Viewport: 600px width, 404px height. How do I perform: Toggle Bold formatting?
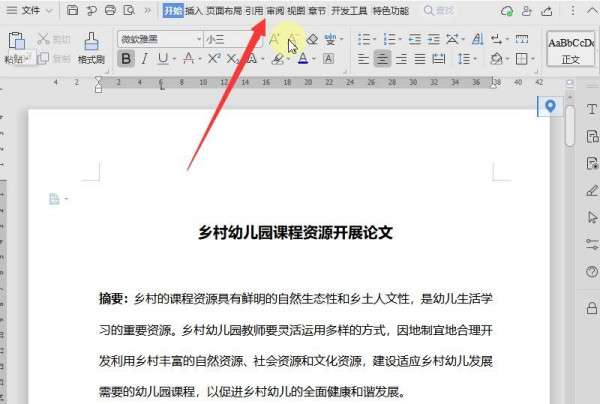point(126,59)
